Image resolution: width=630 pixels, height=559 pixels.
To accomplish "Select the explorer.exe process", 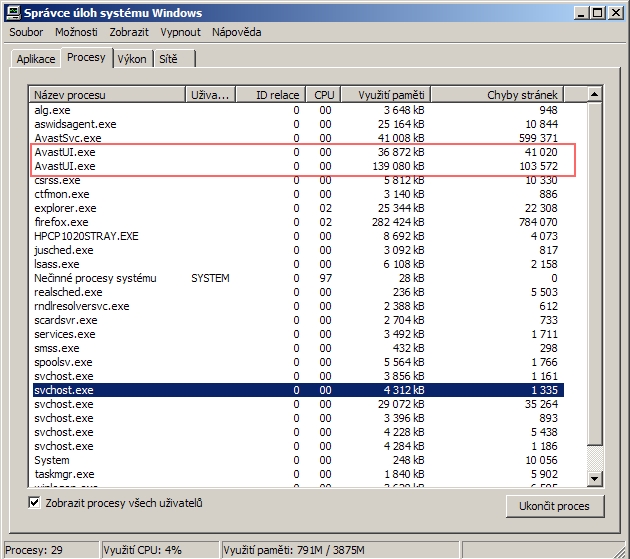I will pyautogui.click(x=298, y=208).
